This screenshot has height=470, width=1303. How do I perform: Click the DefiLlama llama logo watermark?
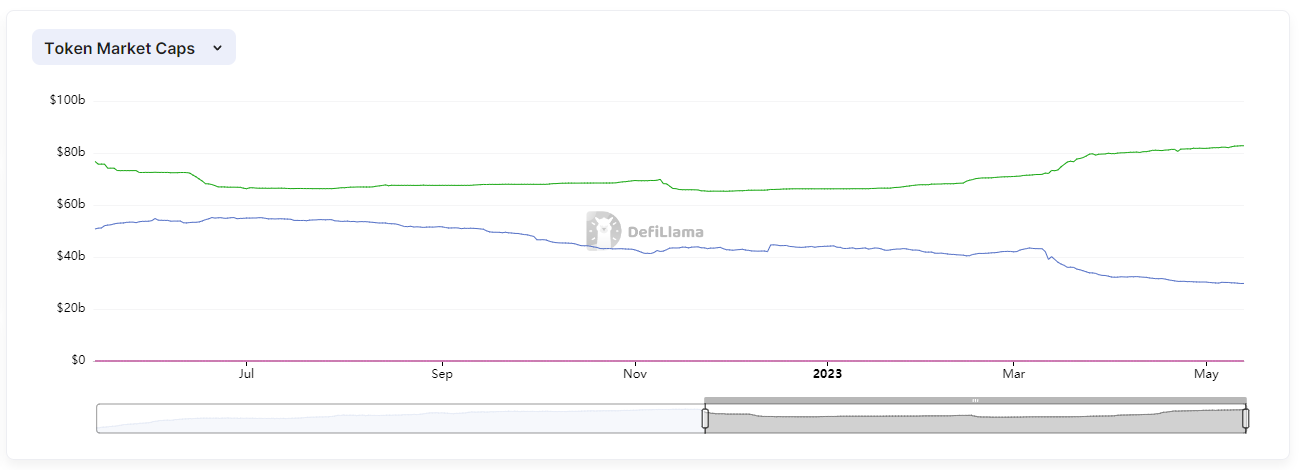pos(603,230)
